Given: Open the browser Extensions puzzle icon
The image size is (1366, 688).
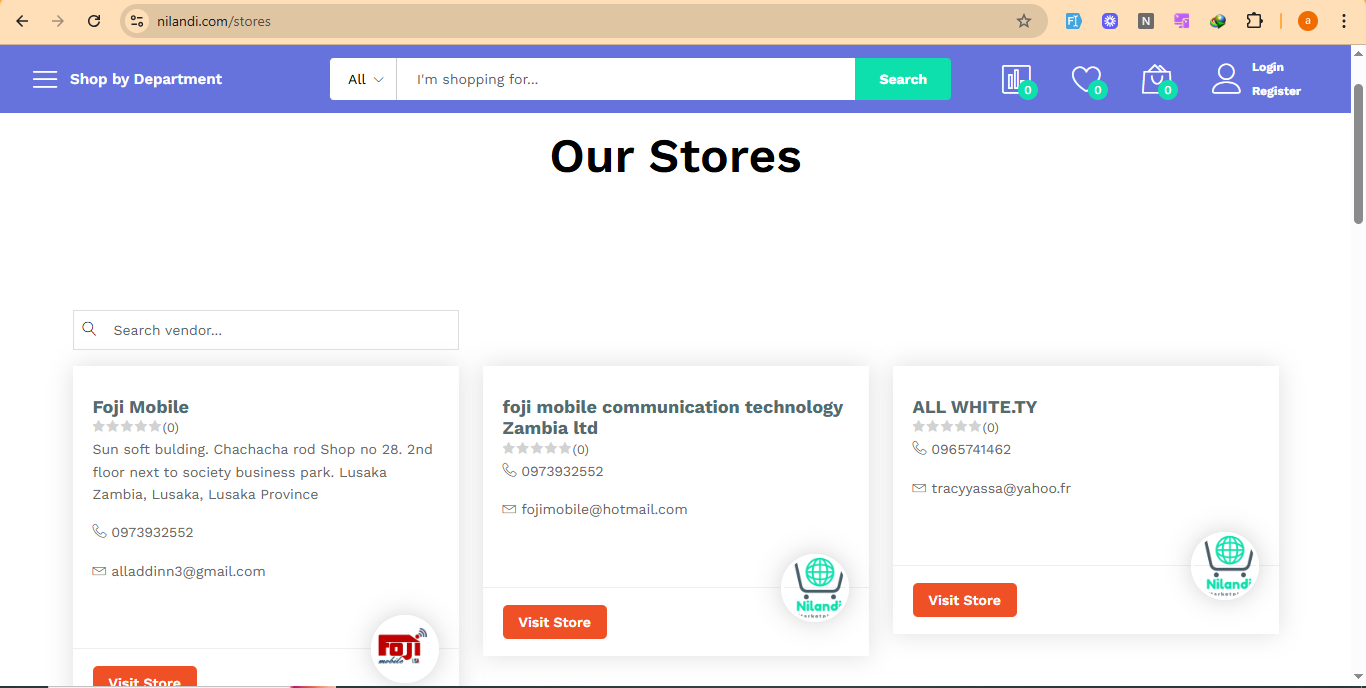Looking at the screenshot, I should [1254, 21].
